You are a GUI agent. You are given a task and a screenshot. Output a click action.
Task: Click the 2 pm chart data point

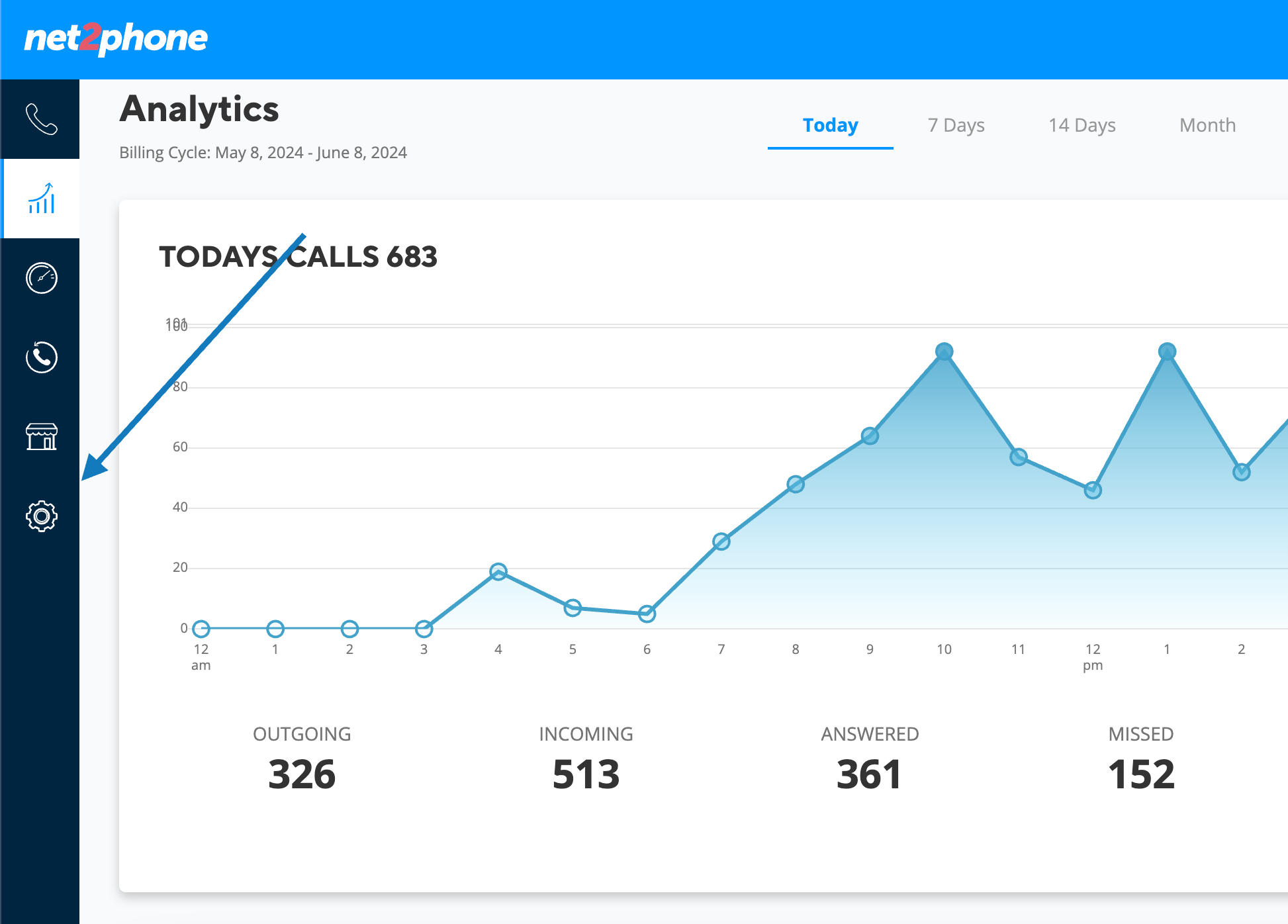tap(1242, 472)
